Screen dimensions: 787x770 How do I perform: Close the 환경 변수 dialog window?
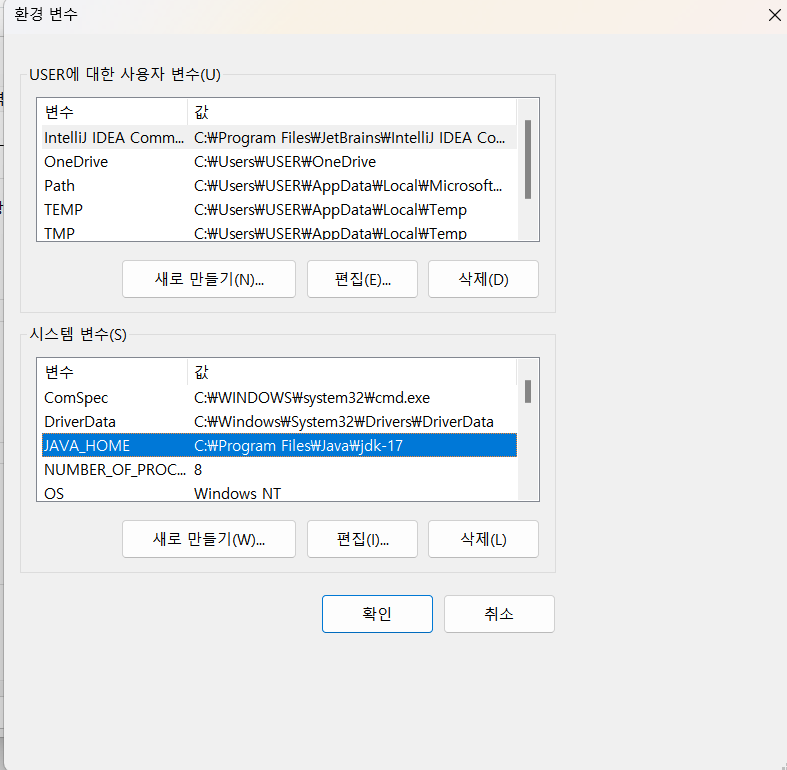pos(774,15)
